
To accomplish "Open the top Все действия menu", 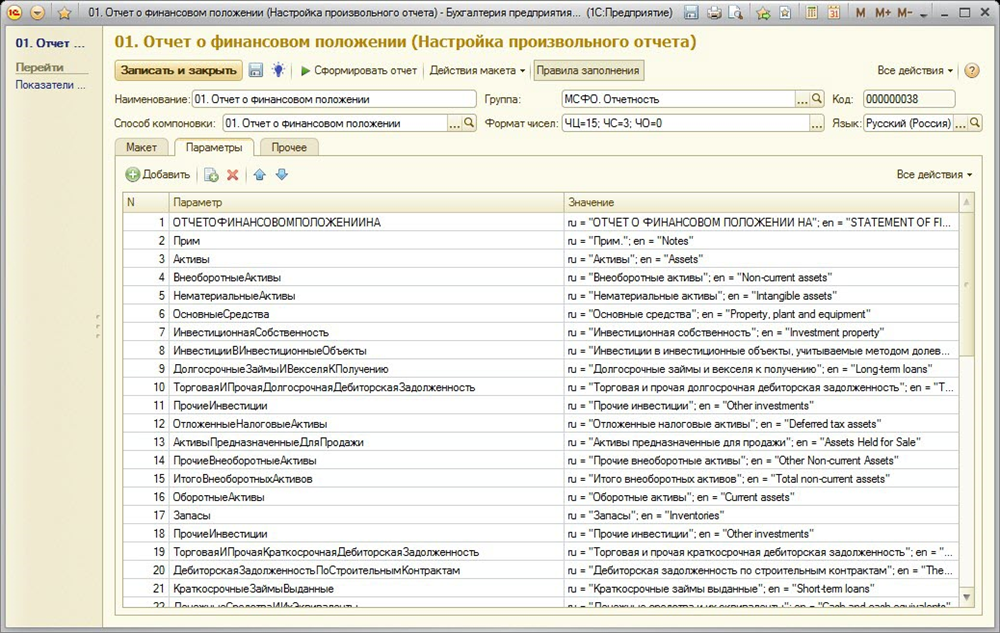I will coord(914,71).
